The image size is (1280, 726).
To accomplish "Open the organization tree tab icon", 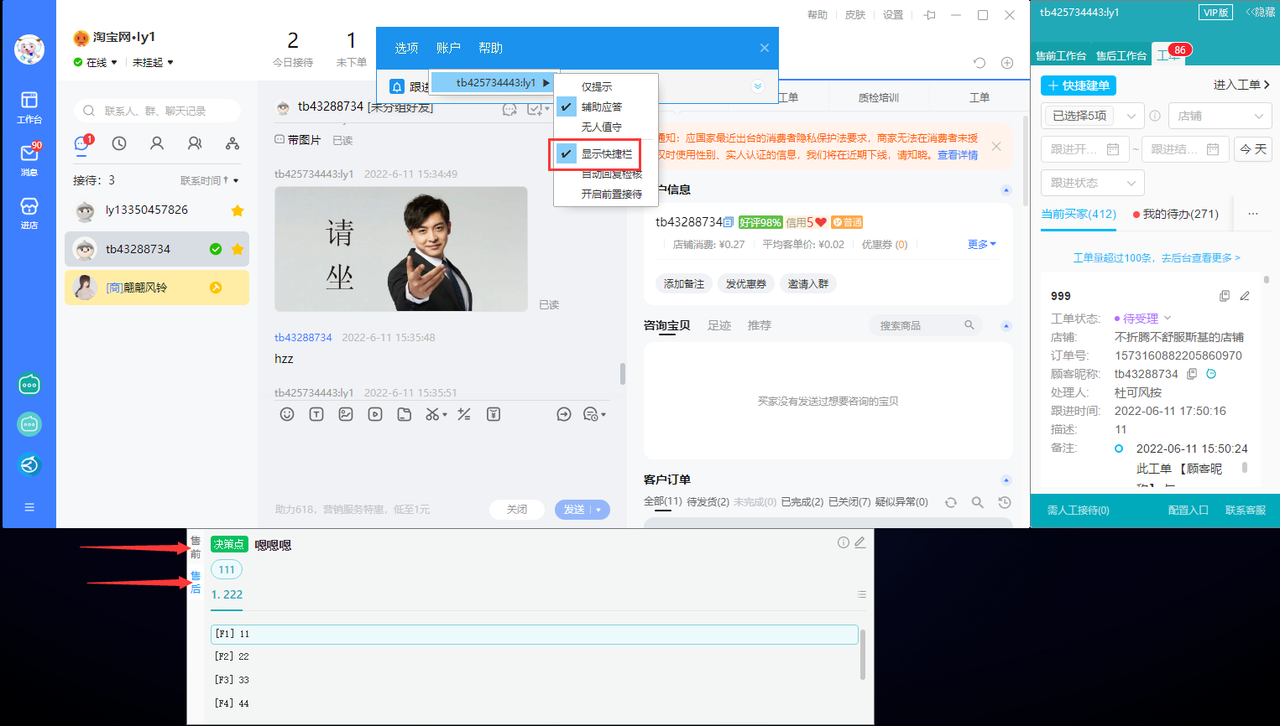I will pos(233,143).
